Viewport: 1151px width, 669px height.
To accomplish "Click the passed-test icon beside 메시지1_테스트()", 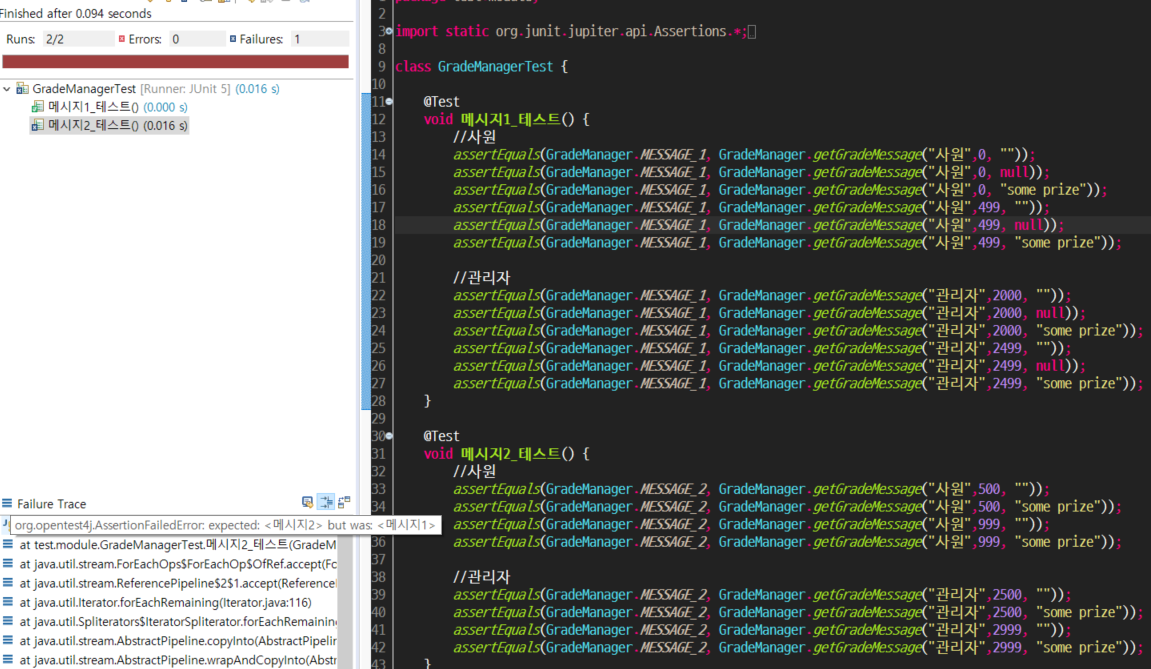I will click(x=37, y=107).
